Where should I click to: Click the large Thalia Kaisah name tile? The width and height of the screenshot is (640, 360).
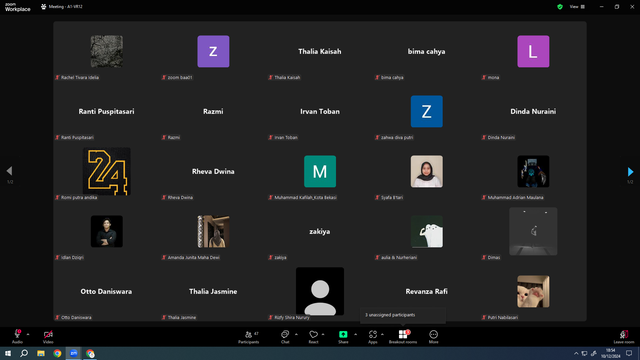click(320, 51)
